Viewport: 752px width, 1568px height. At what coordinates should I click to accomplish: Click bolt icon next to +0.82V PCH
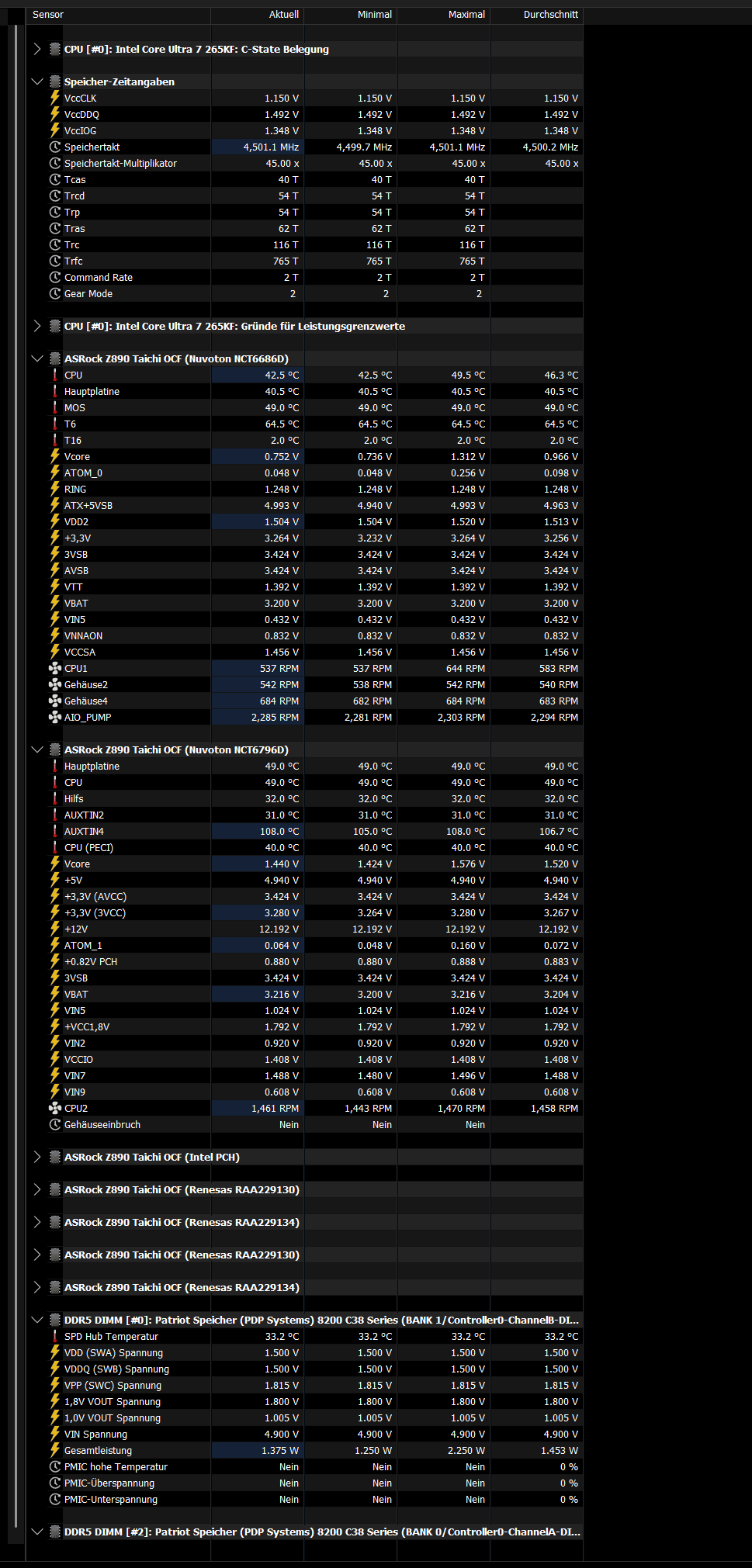click(55, 961)
